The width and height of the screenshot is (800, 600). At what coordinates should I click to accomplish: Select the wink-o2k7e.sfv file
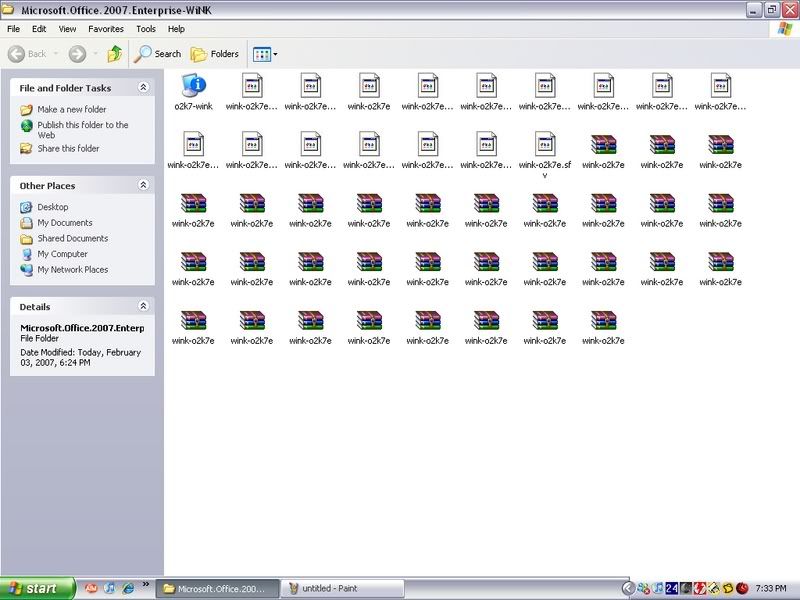[545, 155]
